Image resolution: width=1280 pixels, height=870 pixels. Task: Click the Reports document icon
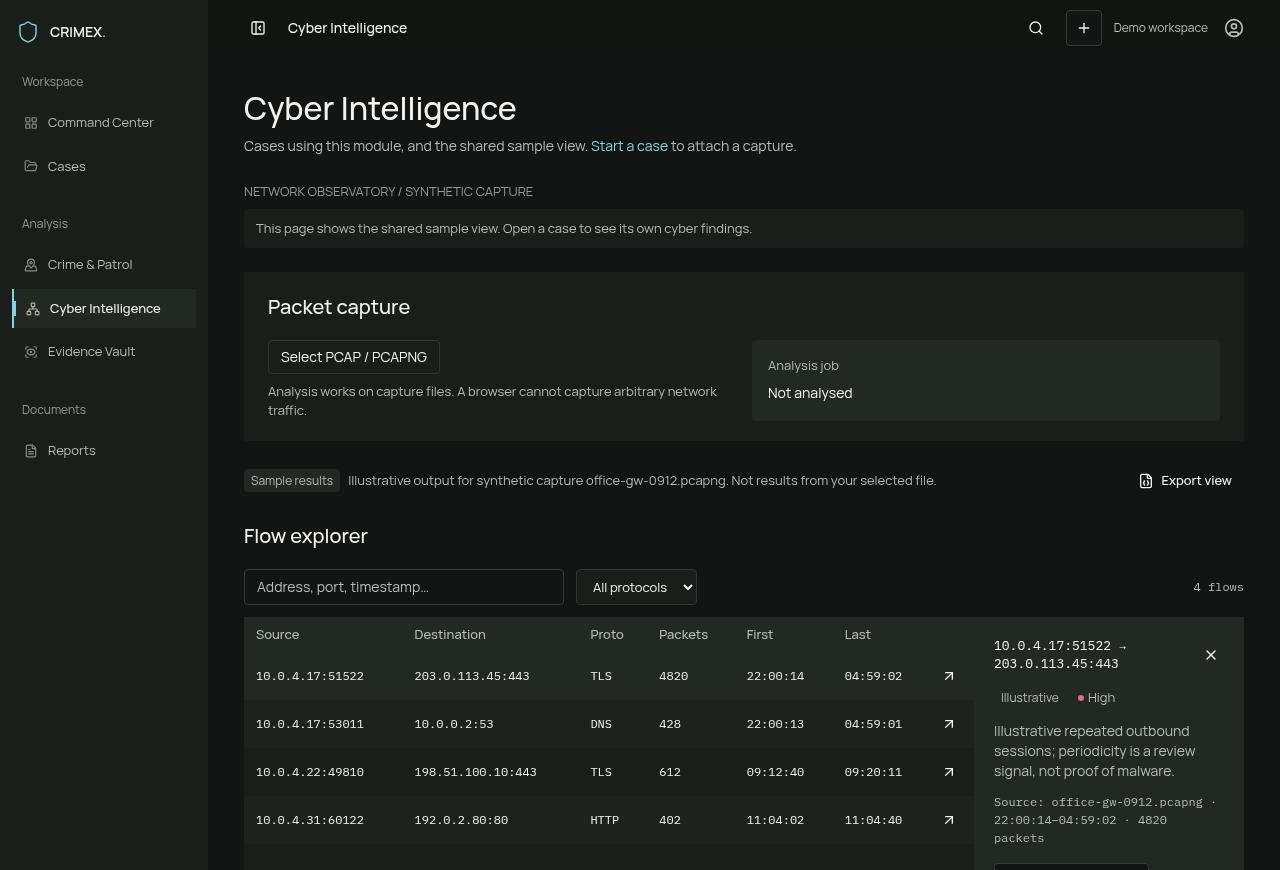[31, 451]
